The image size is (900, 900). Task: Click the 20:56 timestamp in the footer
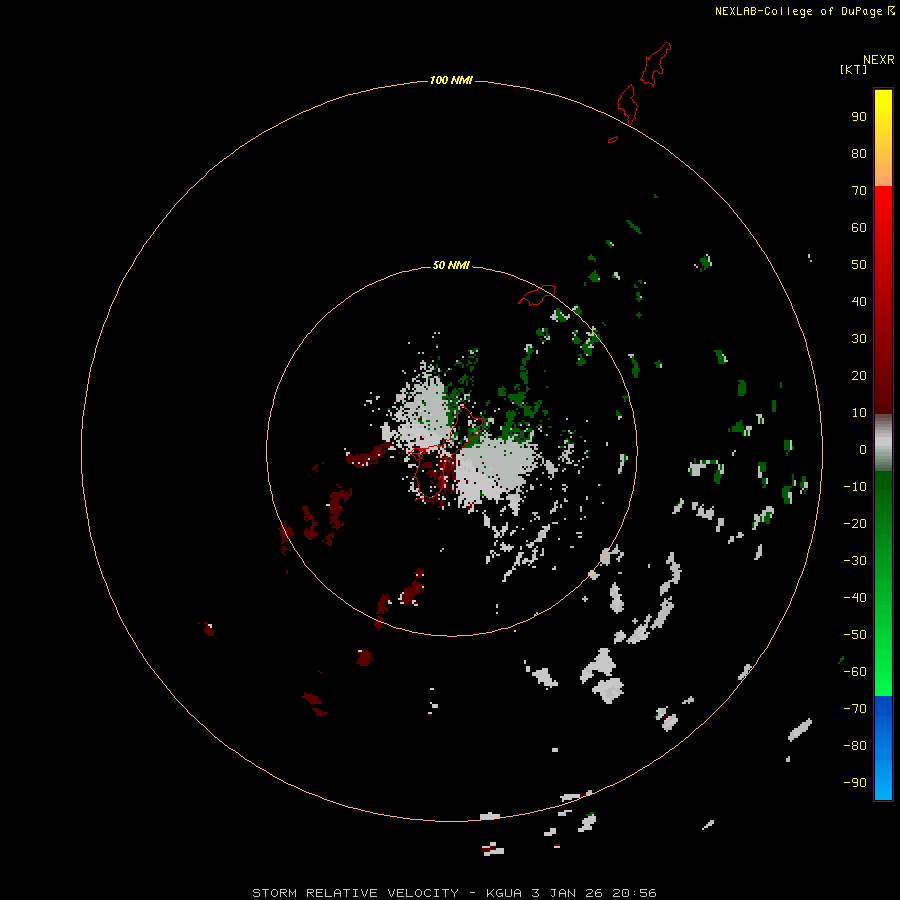[x=634, y=893]
